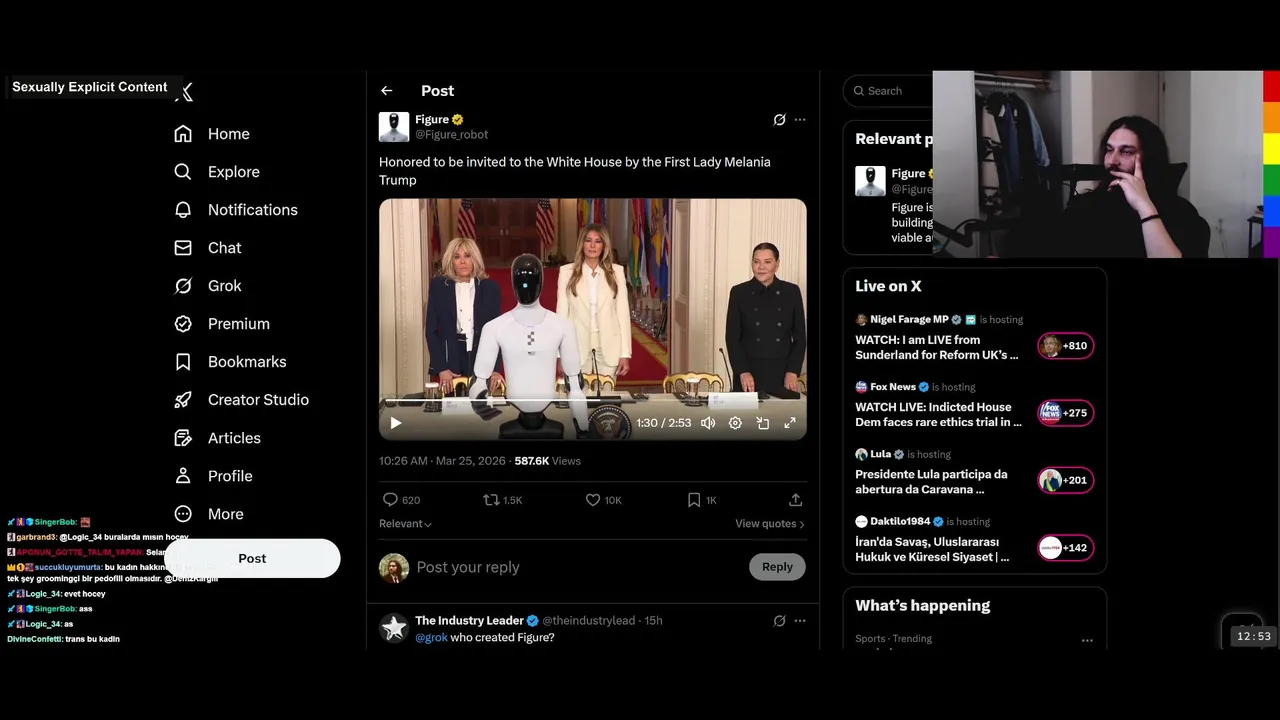Share the Figure post

pos(795,500)
